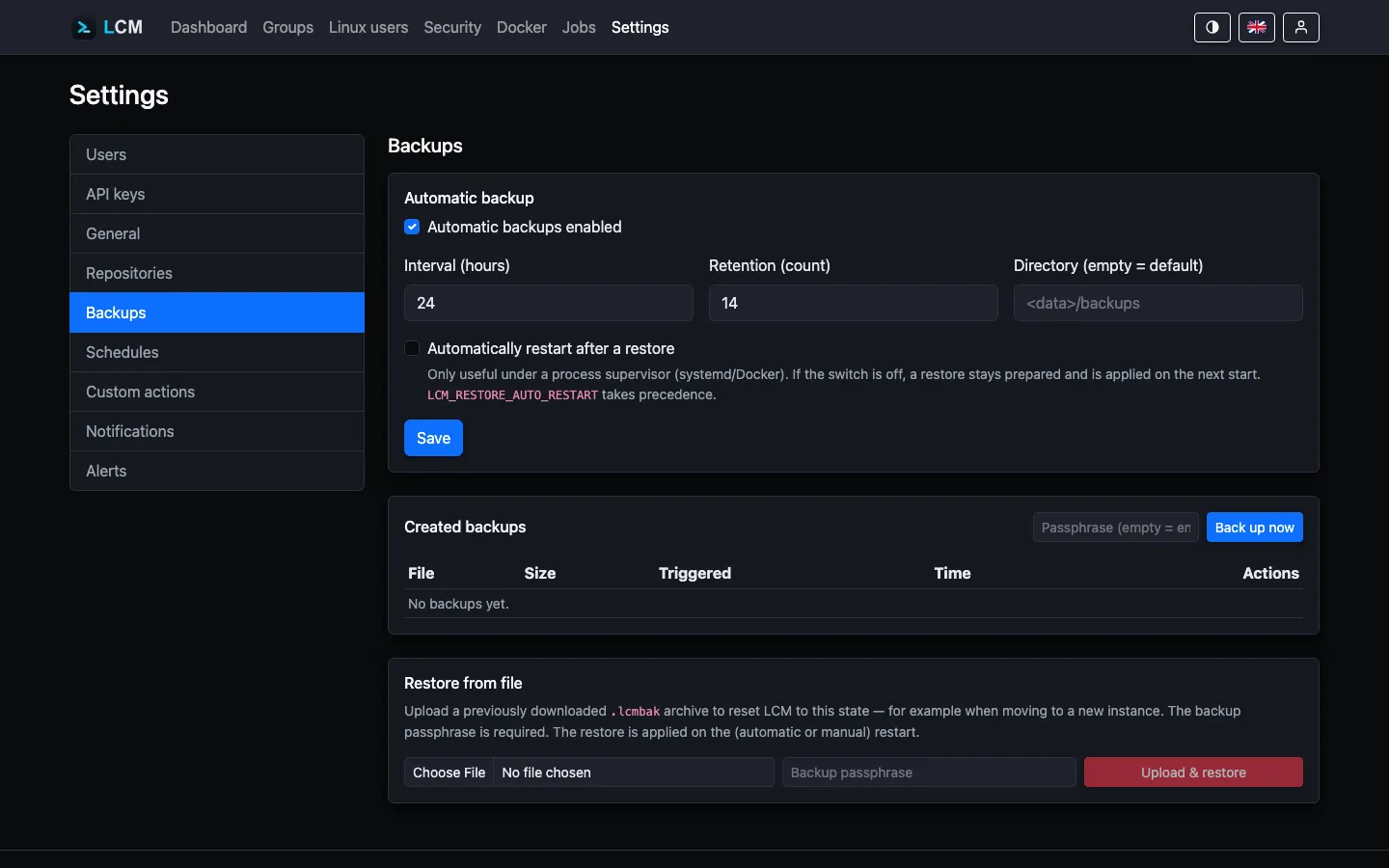The width and height of the screenshot is (1389, 868).
Task: Open the Dashboard nav item
Action: (x=208, y=27)
